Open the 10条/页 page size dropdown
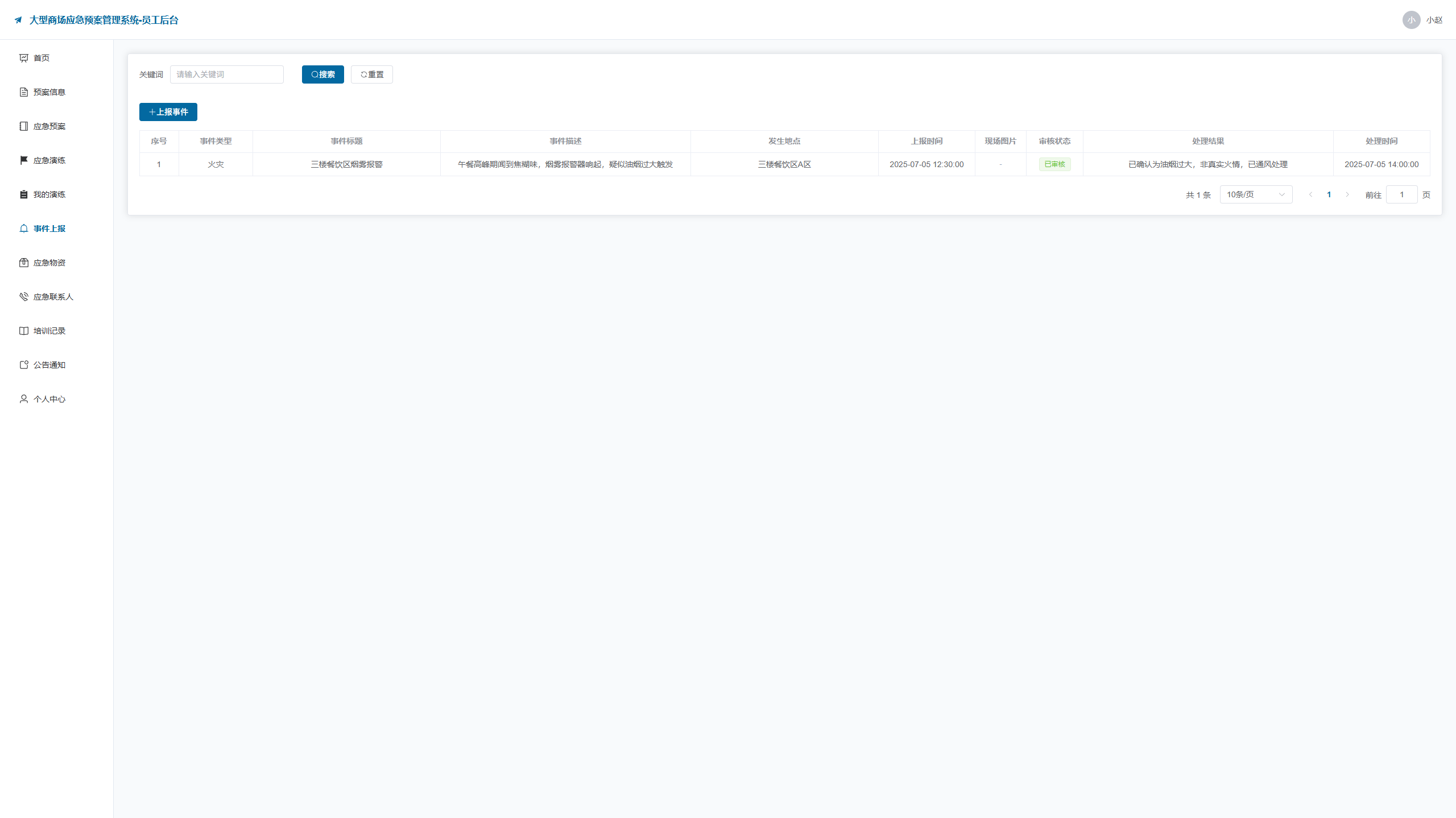The width and height of the screenshot is (1456, 818). [x=1256, y=194]
